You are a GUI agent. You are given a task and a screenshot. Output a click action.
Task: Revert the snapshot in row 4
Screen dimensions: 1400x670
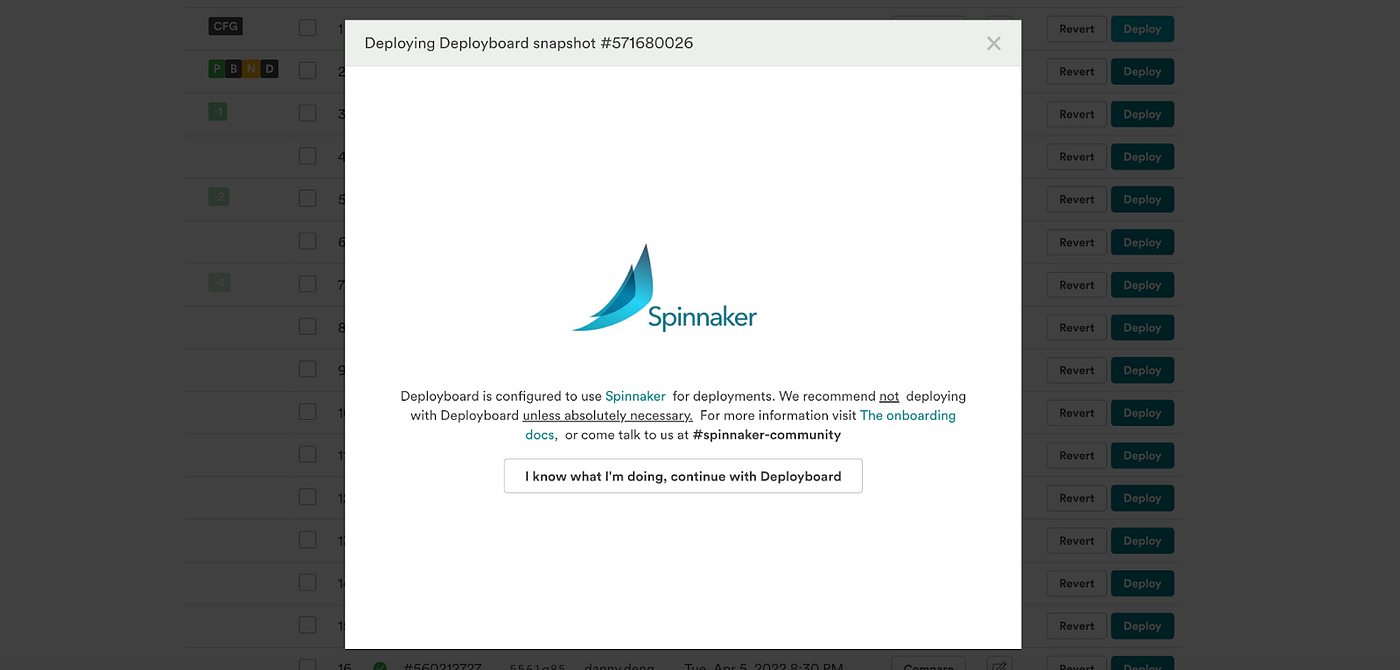pyautogui.click(x=1077, y=157)
